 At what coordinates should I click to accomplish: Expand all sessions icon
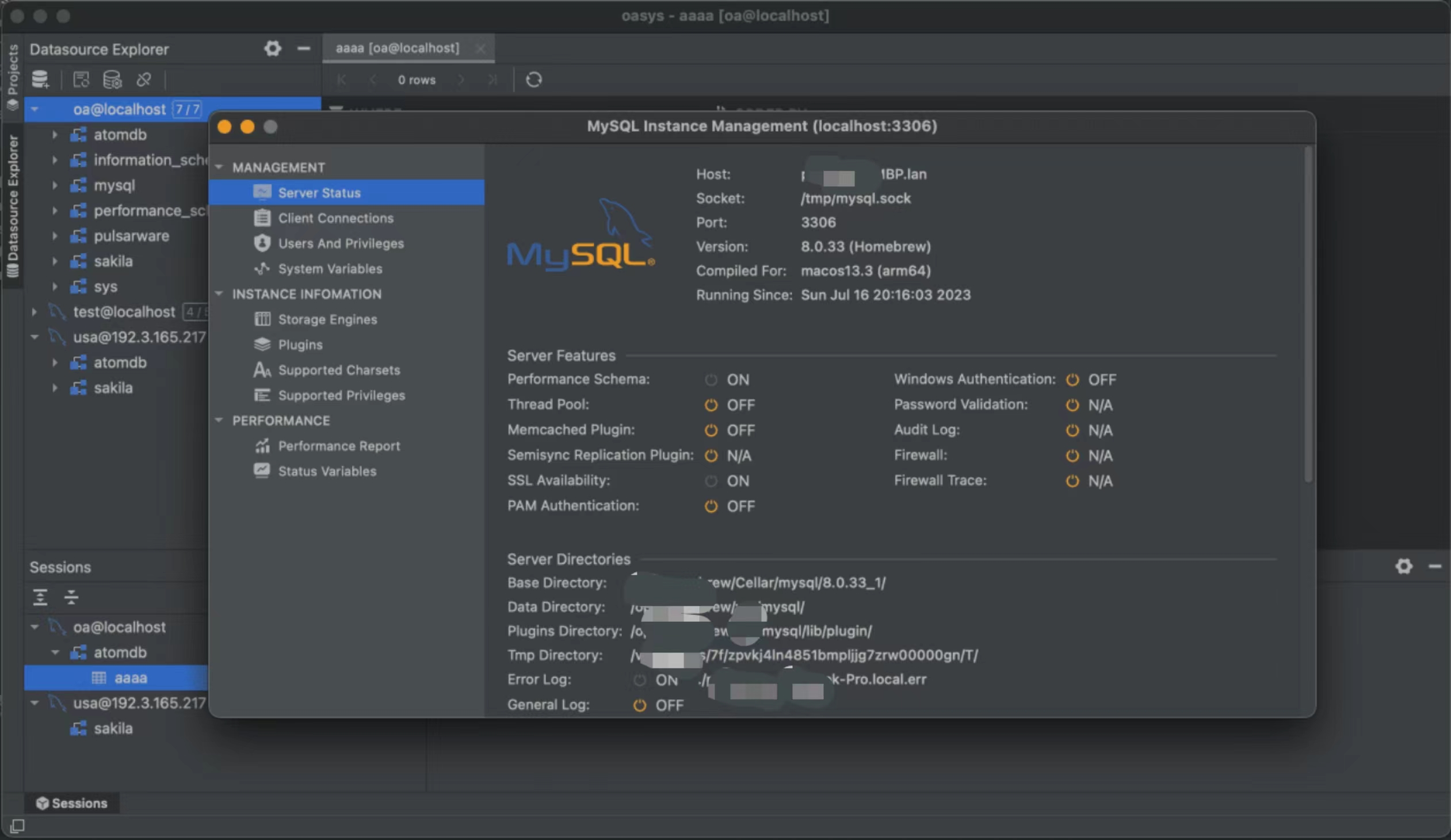click(x=40, y=597)
